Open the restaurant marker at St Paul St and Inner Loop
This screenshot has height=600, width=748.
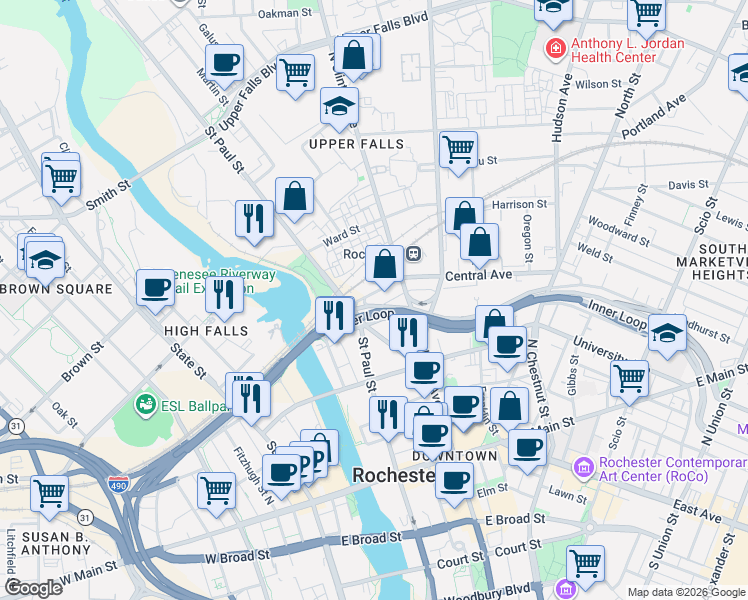click(334, 316)
